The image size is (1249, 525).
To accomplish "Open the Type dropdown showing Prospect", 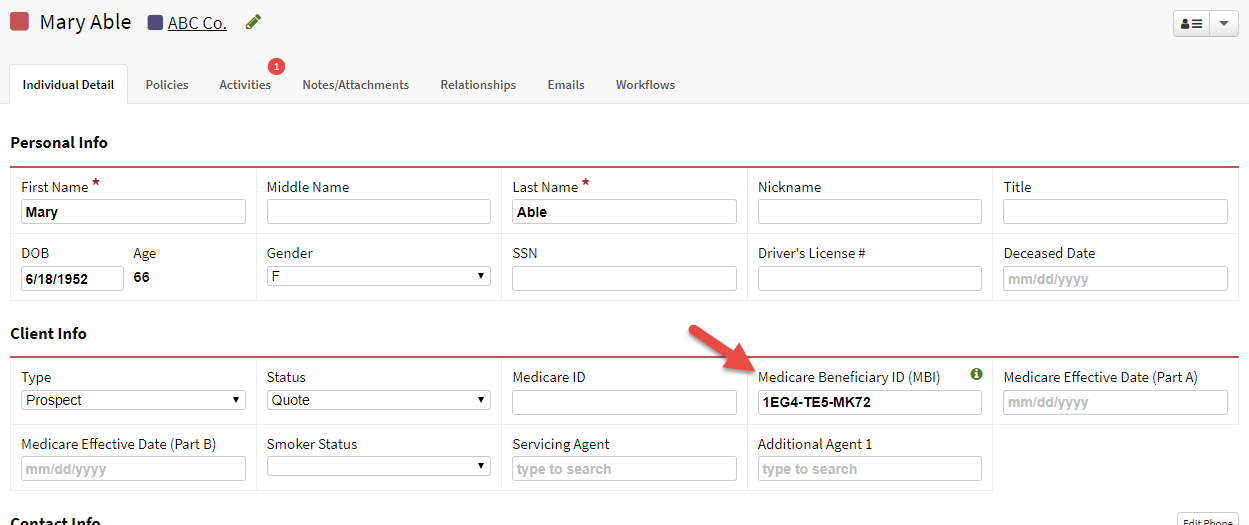I will [133, 400].
